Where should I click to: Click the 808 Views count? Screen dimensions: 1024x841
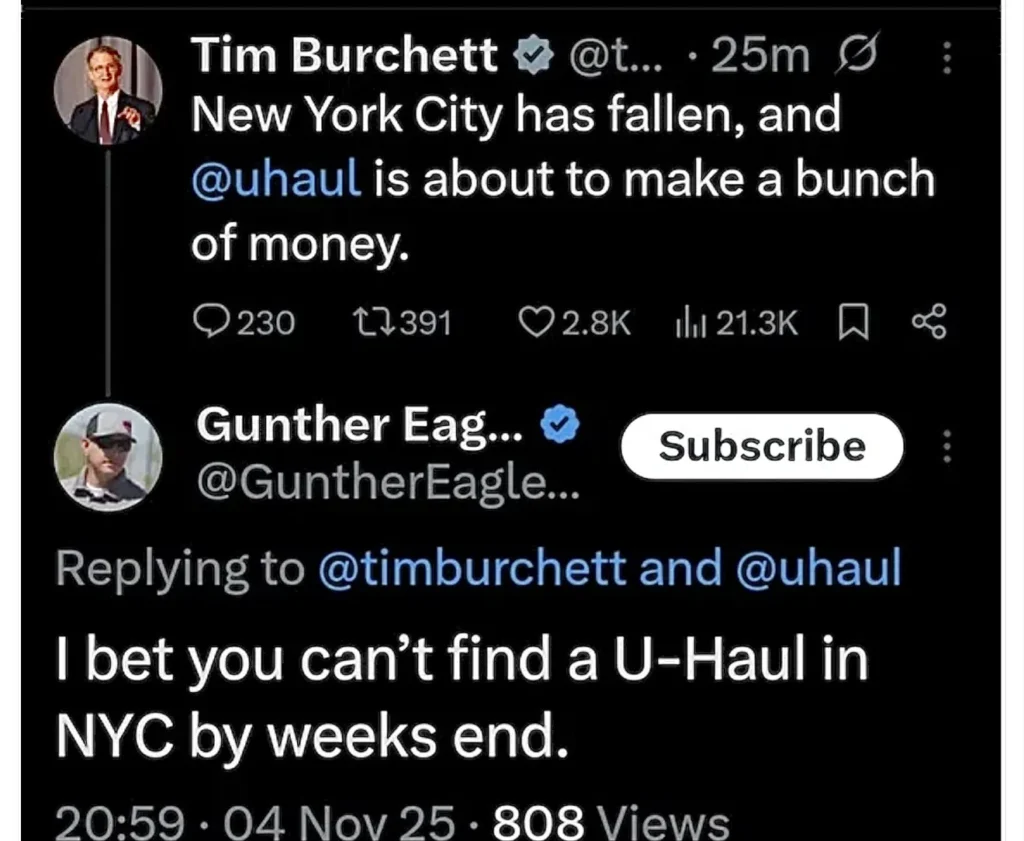point(611,822)
